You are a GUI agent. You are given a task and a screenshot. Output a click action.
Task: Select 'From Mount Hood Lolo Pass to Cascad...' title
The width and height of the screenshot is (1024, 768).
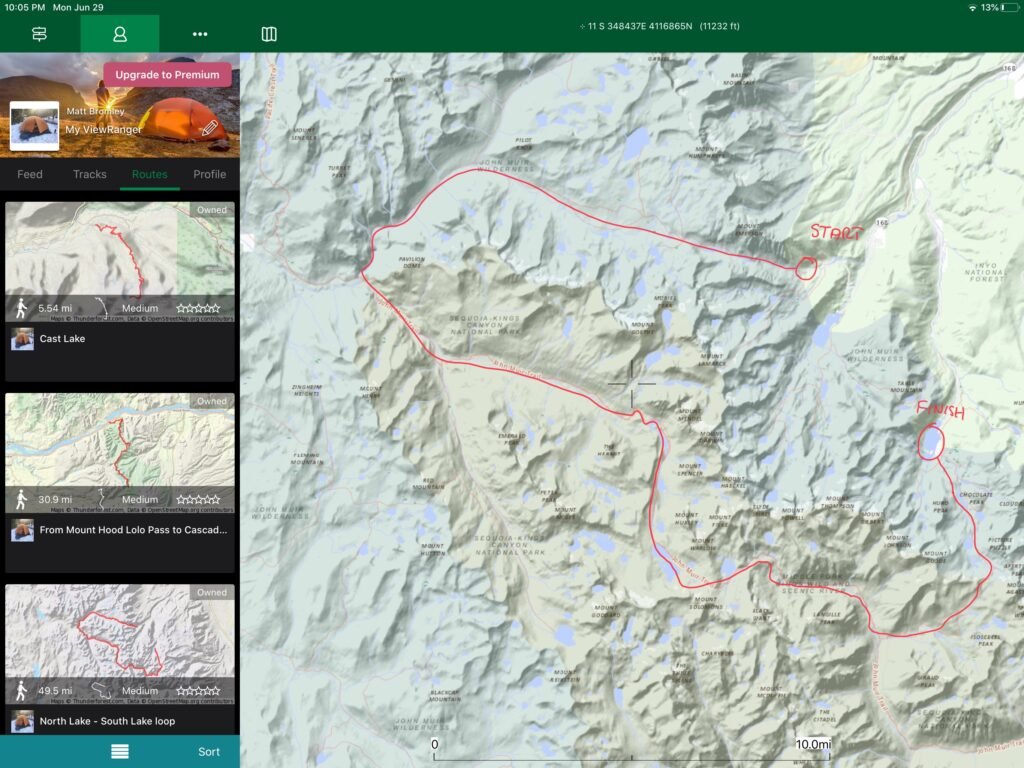(133, 530)
